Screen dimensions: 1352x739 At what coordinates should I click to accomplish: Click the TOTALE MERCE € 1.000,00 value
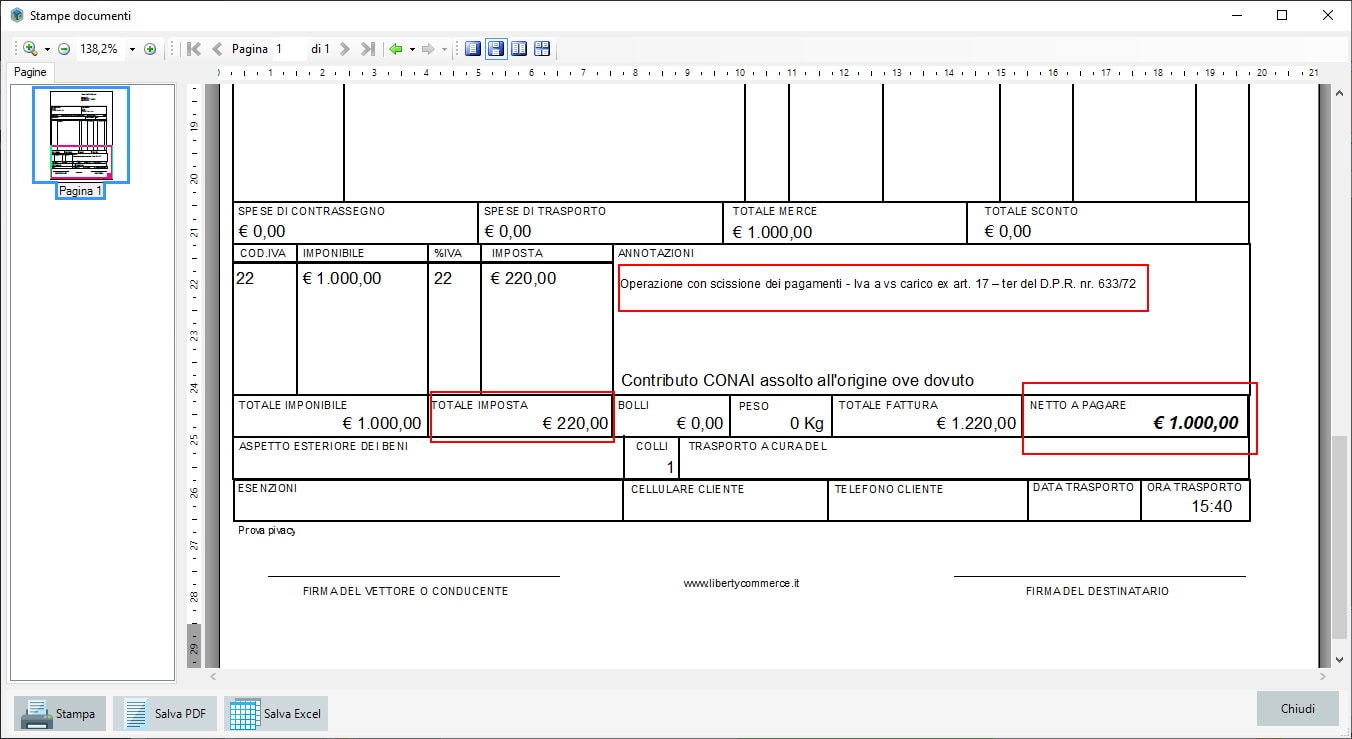(772, 232)
